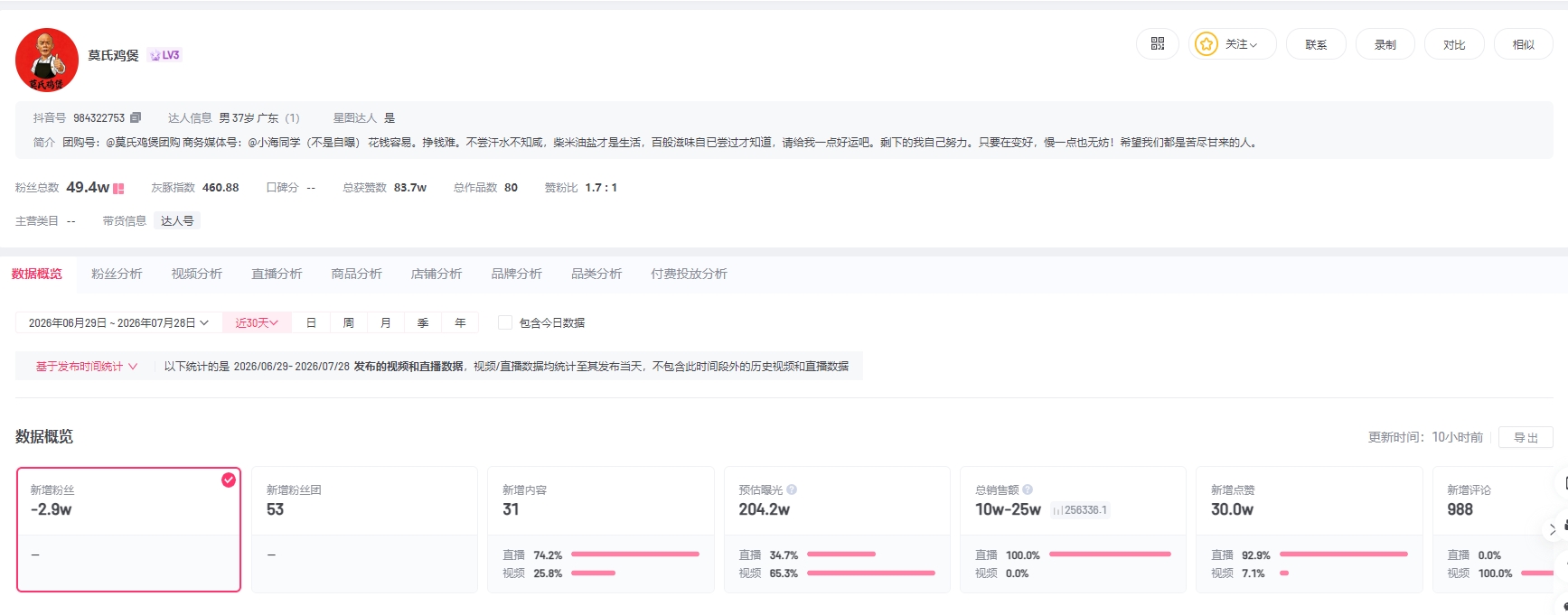Open the 关注 dropdown arrow

(1253, 45)
